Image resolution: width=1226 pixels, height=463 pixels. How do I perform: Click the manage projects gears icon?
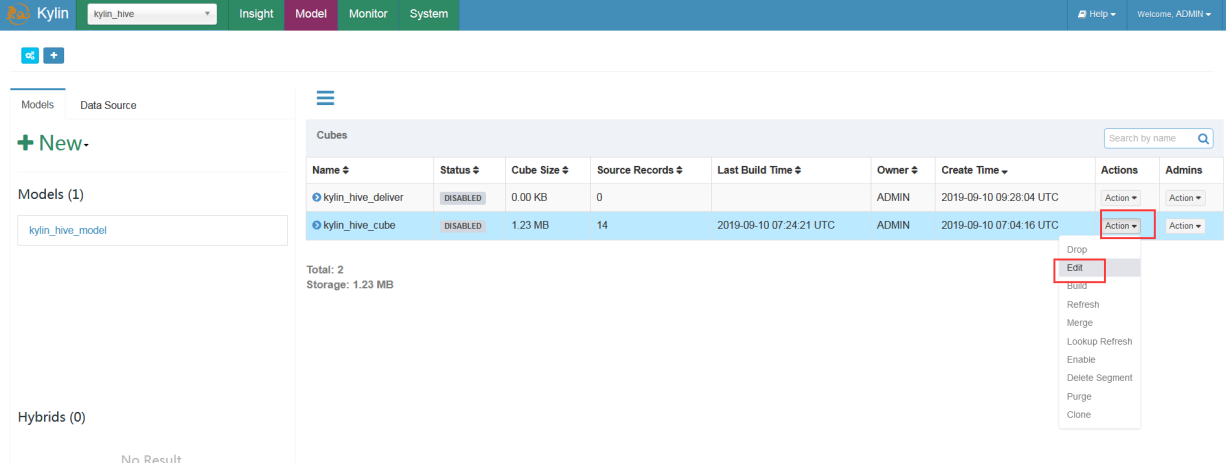[30, 55]
